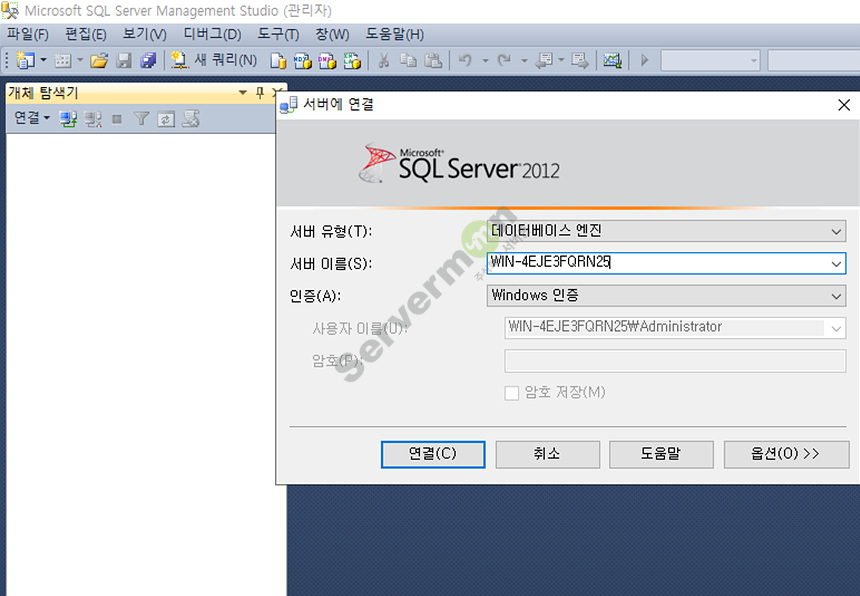
Task: Click the Activity Monitor chart icon
Action: (612, 60)
